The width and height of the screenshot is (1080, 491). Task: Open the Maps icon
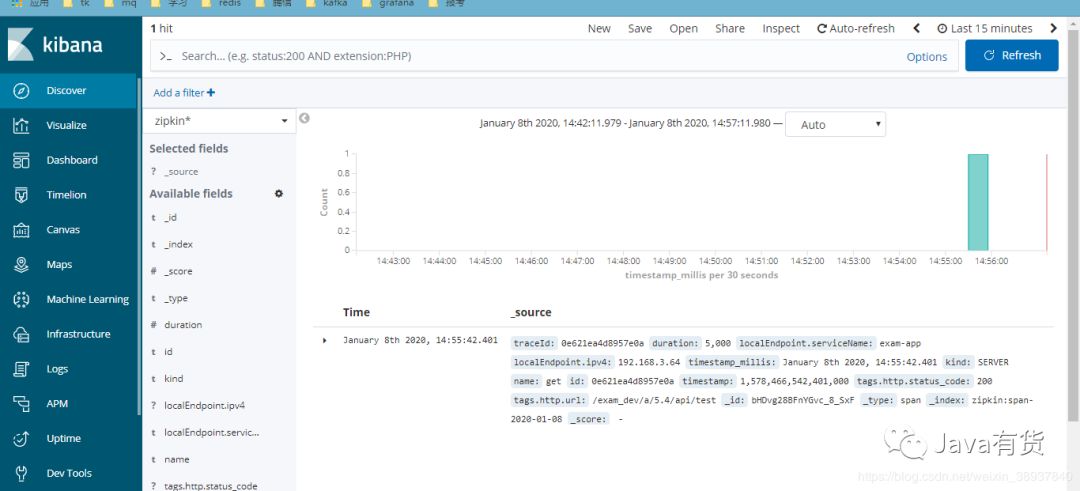coord(21,264)
